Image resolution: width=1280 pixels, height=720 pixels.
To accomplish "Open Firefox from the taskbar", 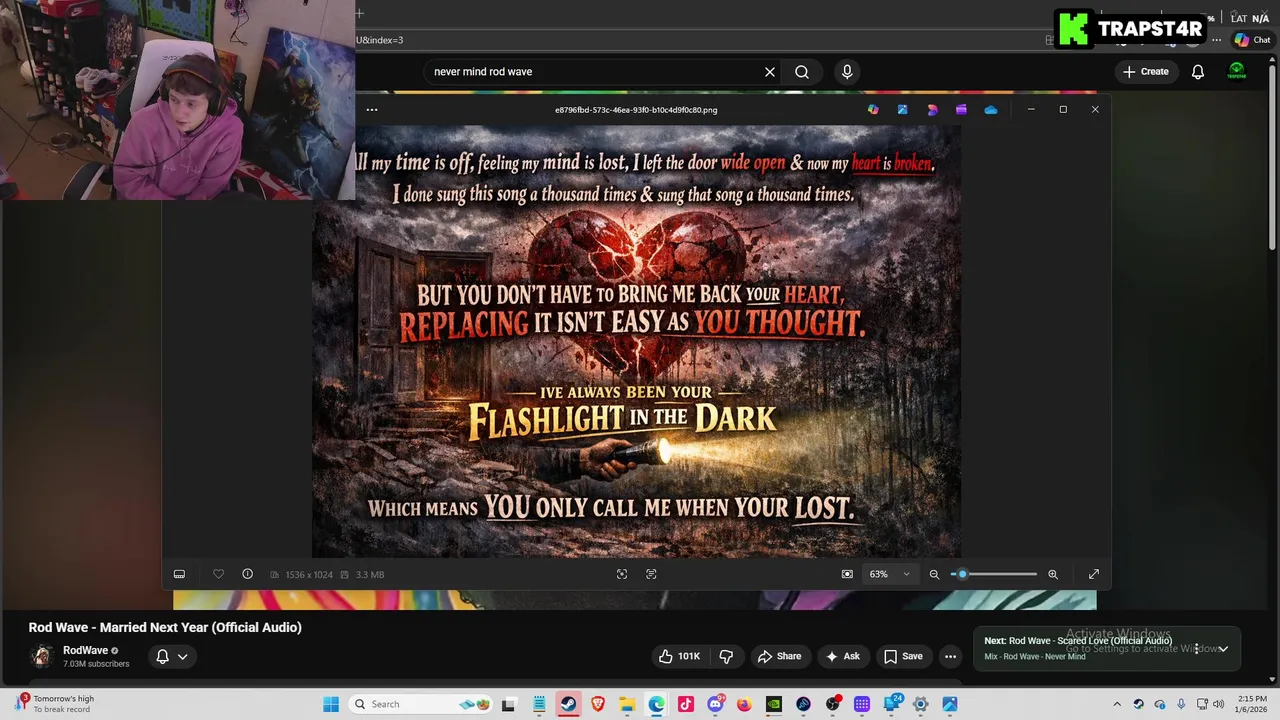I will (x=744, y=704).
